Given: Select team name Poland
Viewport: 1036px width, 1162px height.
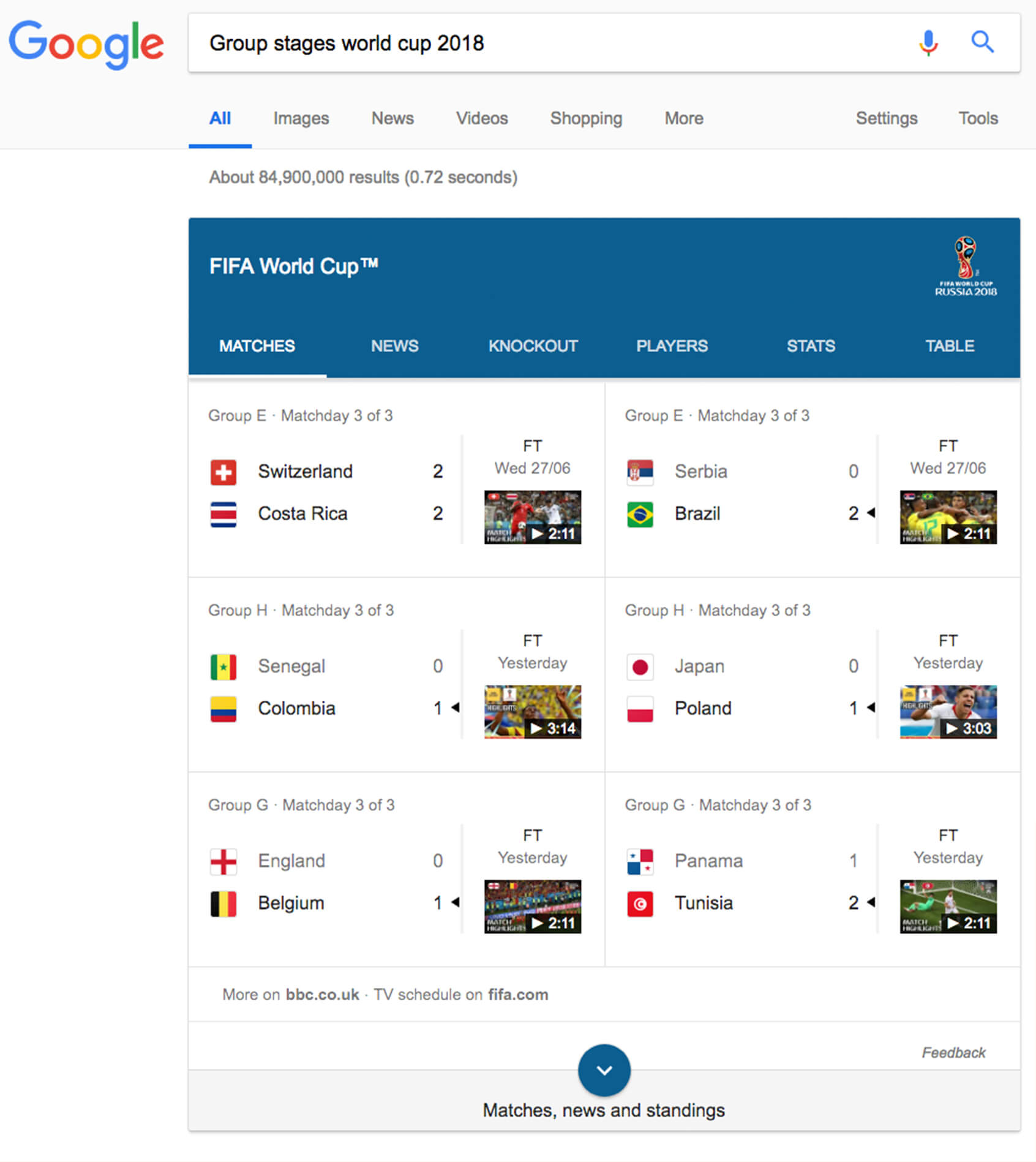Looking at the screenshot, I should coord(703,709).
